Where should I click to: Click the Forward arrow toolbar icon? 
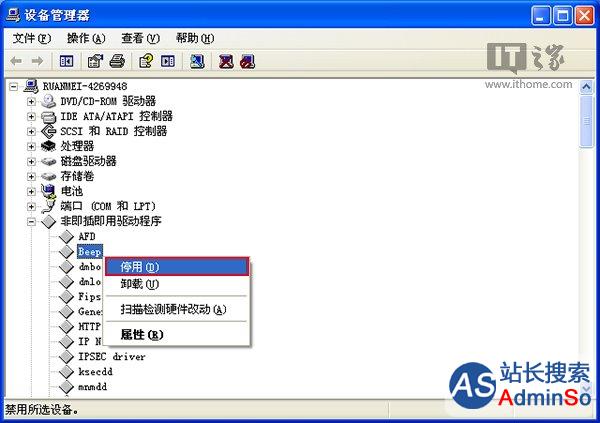pyautogui.click(x=37, y=61)
